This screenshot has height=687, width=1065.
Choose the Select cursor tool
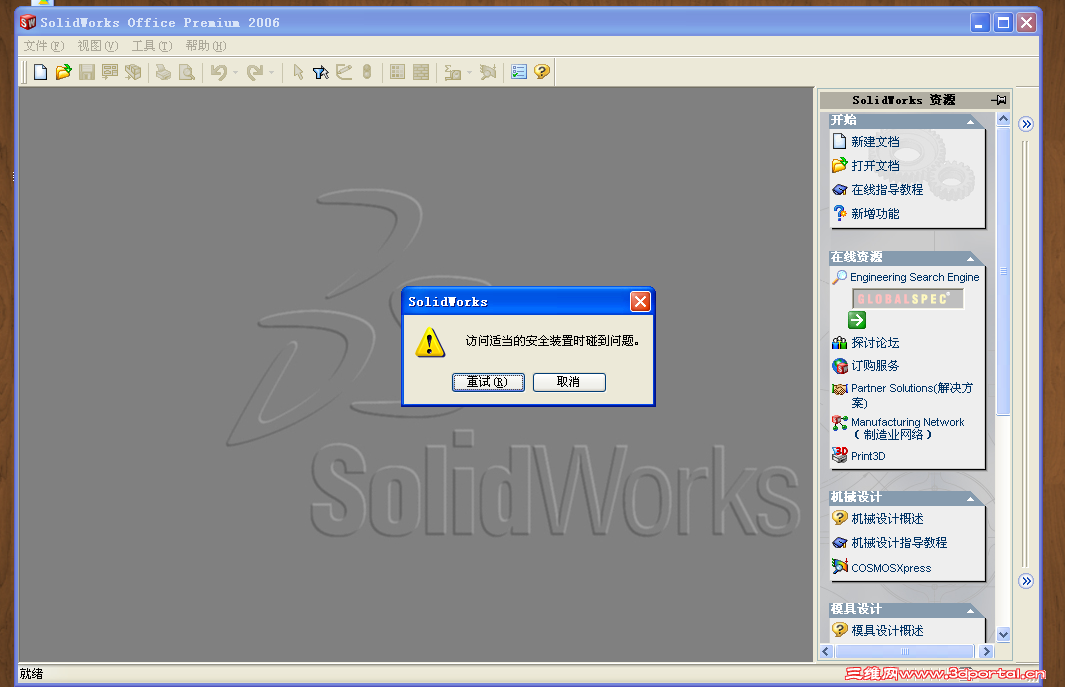[298, 72]
